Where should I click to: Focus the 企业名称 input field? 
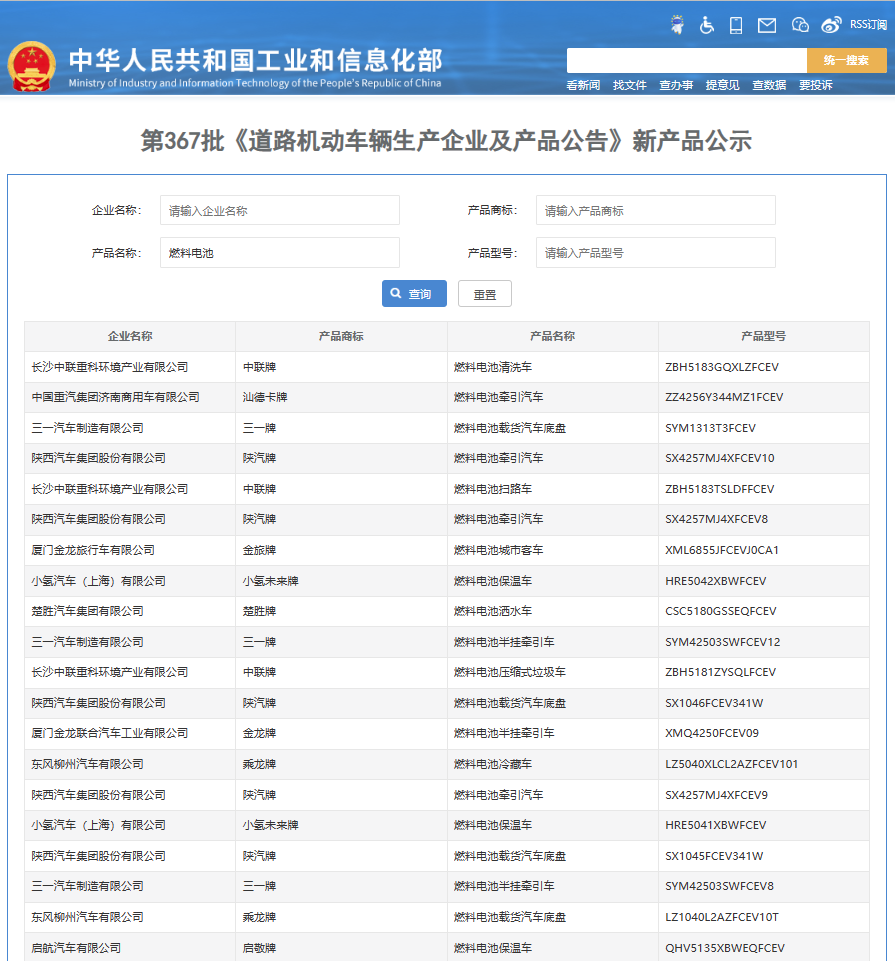(280, 211)
